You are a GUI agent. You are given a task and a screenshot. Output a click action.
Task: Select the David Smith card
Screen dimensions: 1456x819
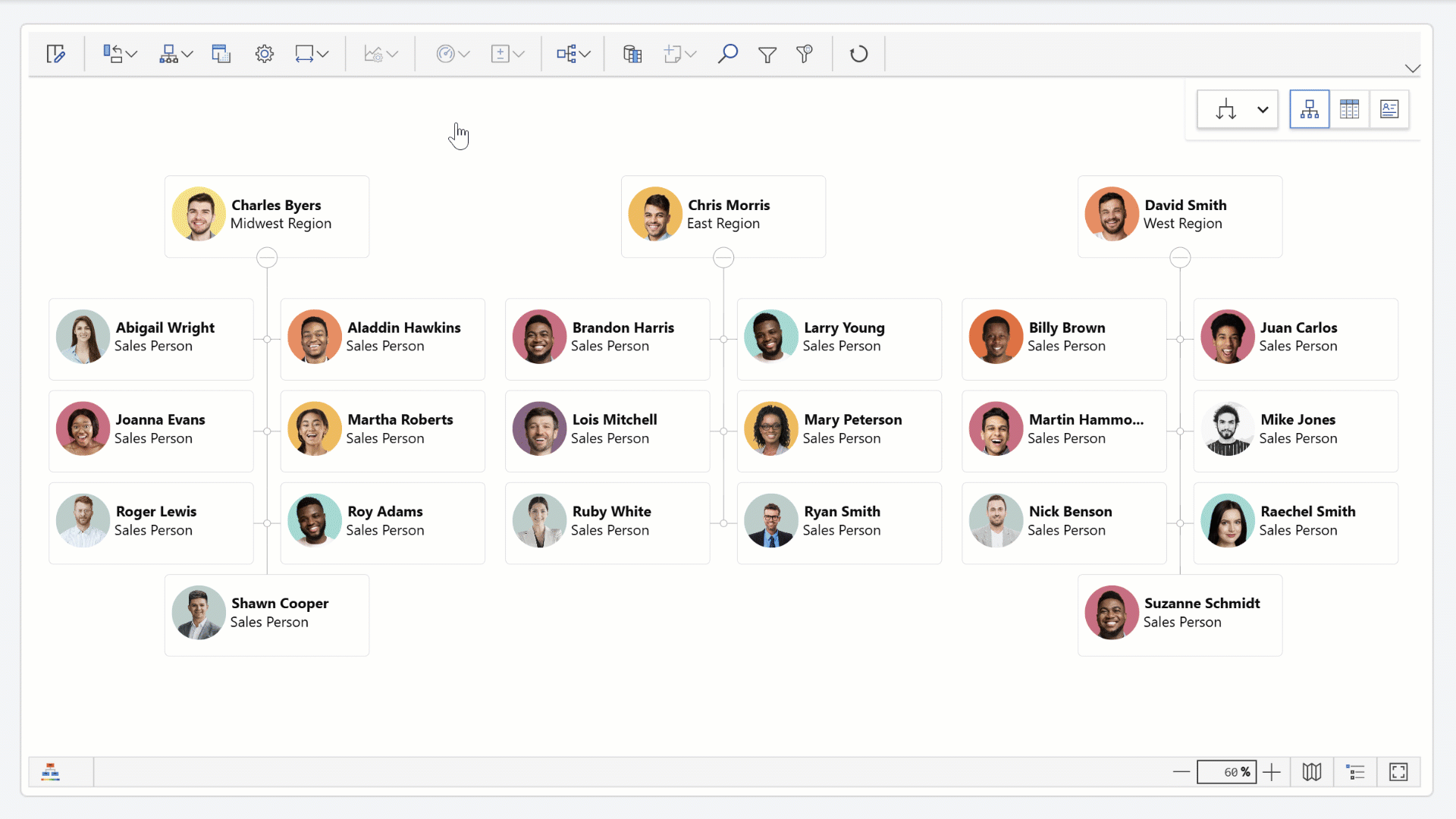click(1179, 215)
